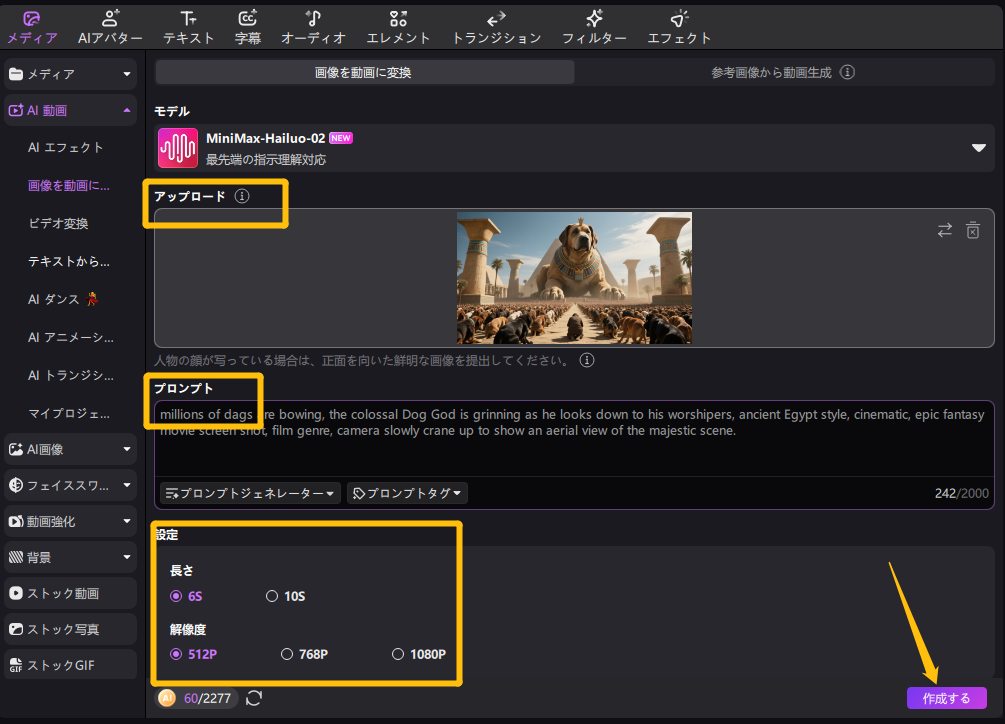Viewport: 1005px width, 724px height.
Task: Open the プロンプトタグ dropdown
Action: pyautogui.click(x=407, y=493)
